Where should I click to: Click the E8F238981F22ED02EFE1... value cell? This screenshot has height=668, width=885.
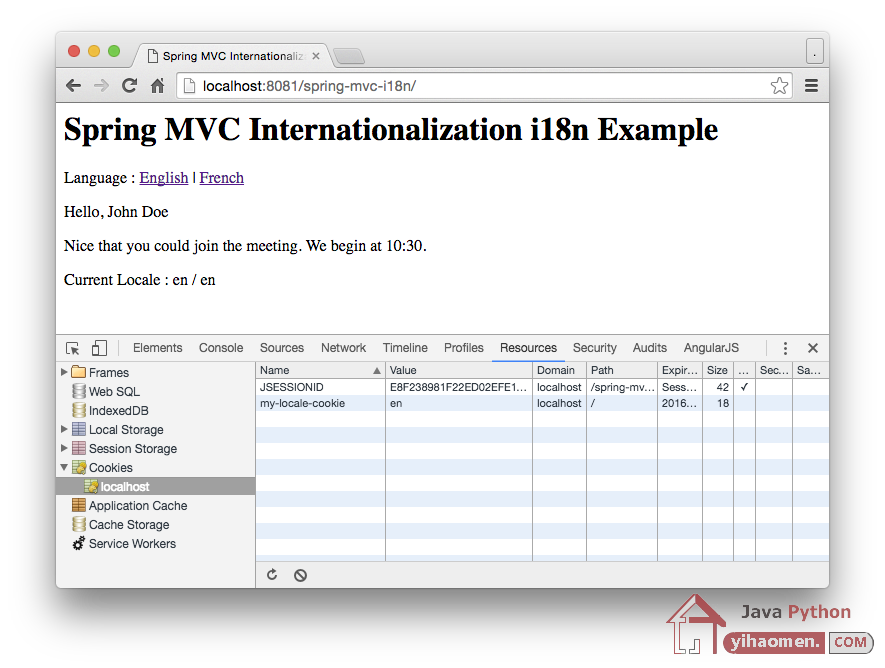tap(458, 387)
